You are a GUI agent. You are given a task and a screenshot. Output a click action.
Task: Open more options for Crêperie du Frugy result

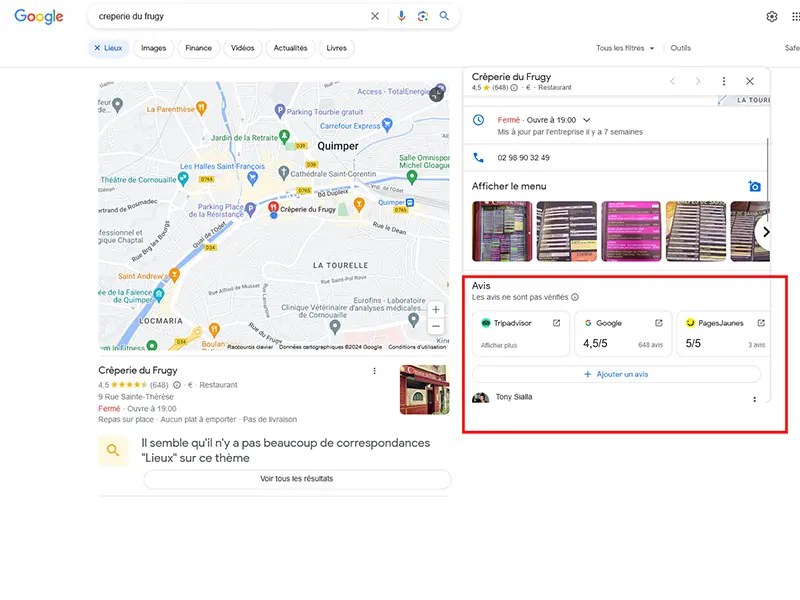(x=374, y=371)
